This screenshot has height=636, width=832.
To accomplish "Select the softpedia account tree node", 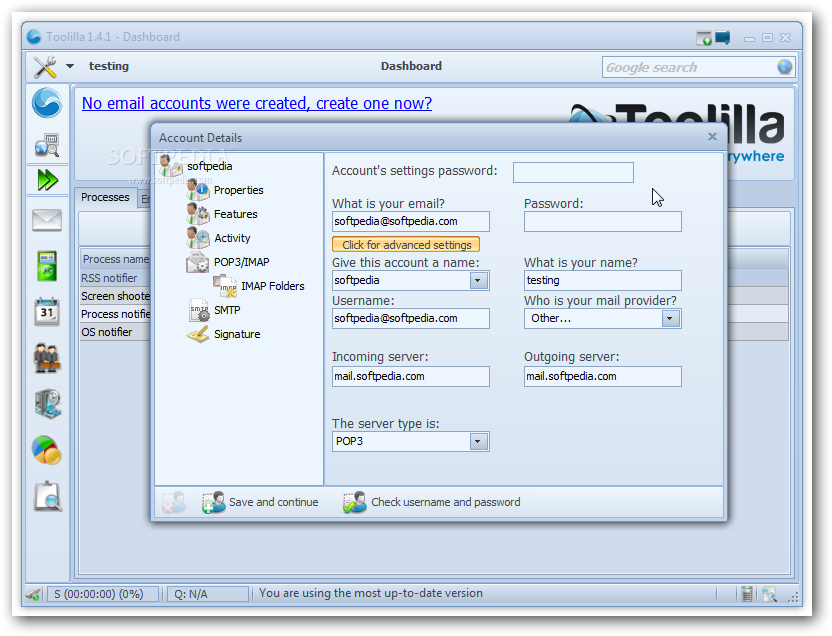I will [x=209, y=166].
